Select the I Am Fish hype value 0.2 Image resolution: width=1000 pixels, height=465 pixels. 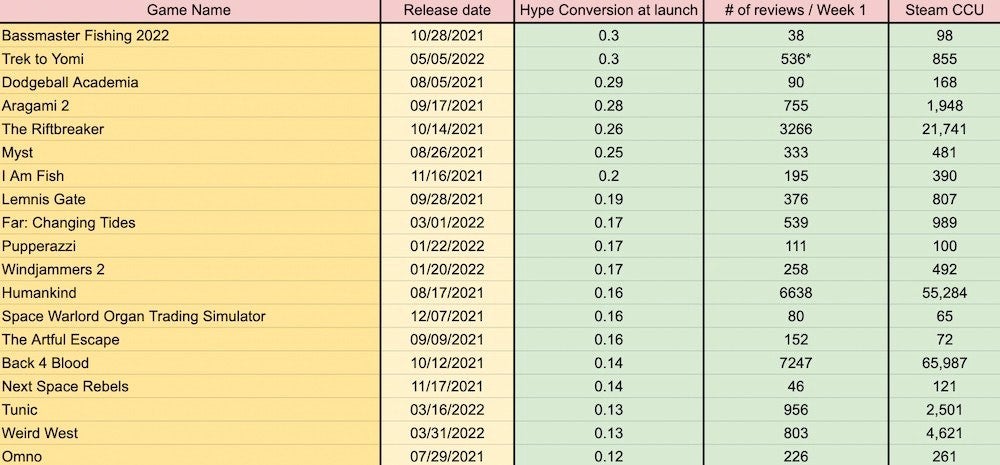(608, 176)
